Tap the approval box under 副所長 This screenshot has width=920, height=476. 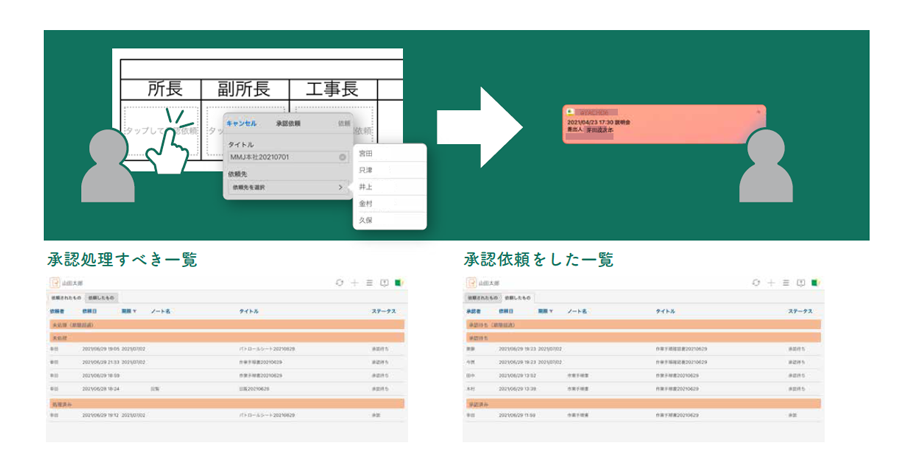(246, 131)
